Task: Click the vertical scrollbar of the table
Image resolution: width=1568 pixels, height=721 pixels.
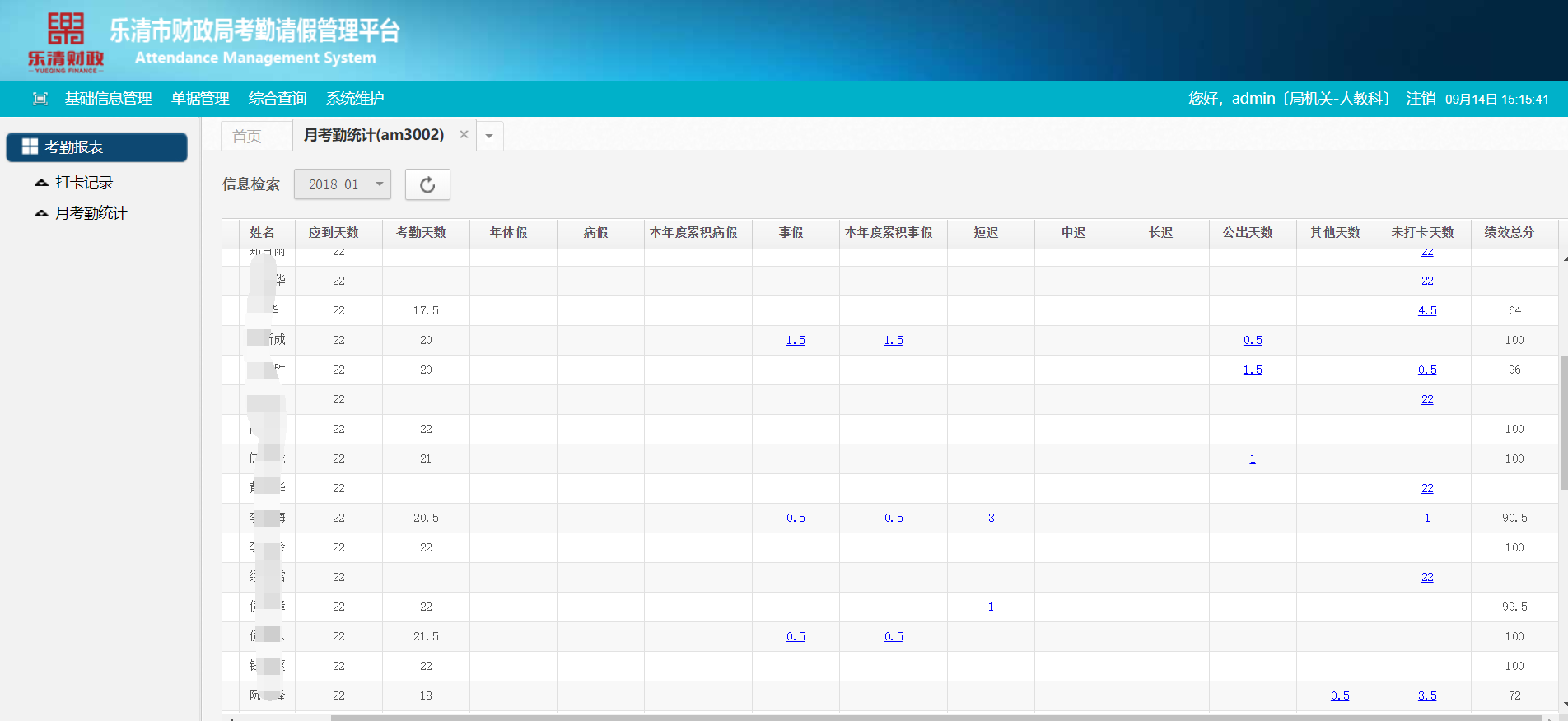Action: [x=1563, y=421]
